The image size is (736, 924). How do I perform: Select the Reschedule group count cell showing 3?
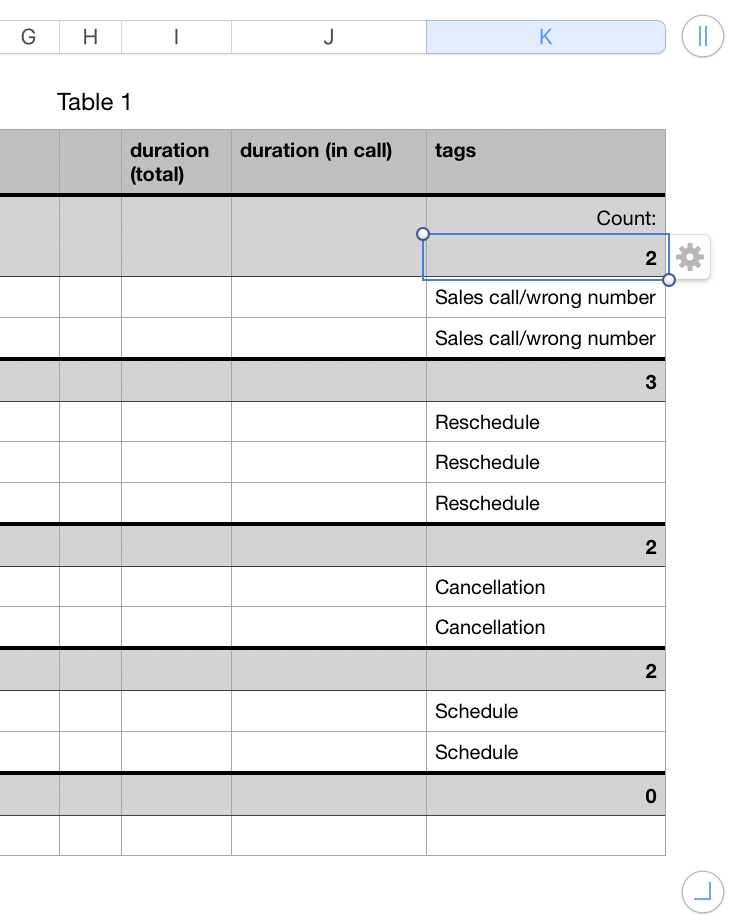pos(545,382)
